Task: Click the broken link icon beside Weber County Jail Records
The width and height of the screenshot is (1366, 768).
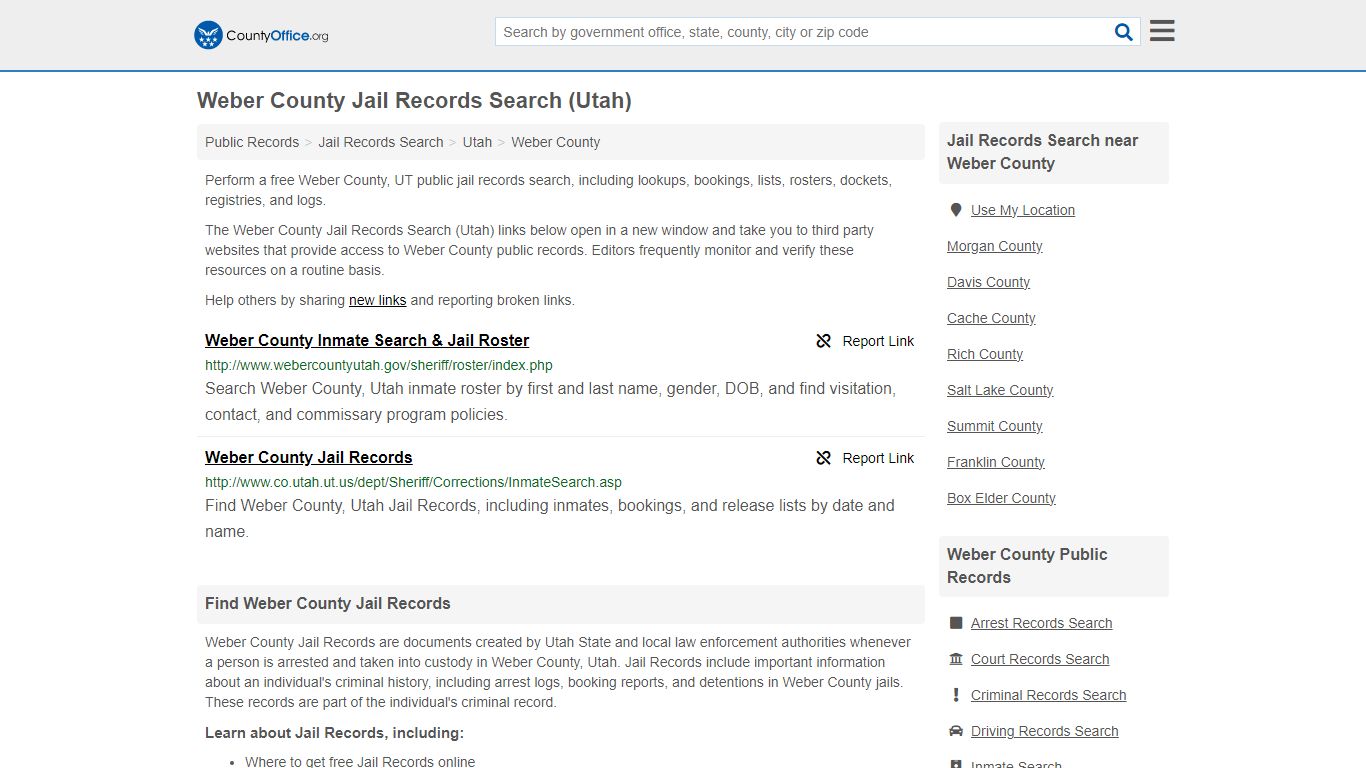Action: [x=824, y=458]
